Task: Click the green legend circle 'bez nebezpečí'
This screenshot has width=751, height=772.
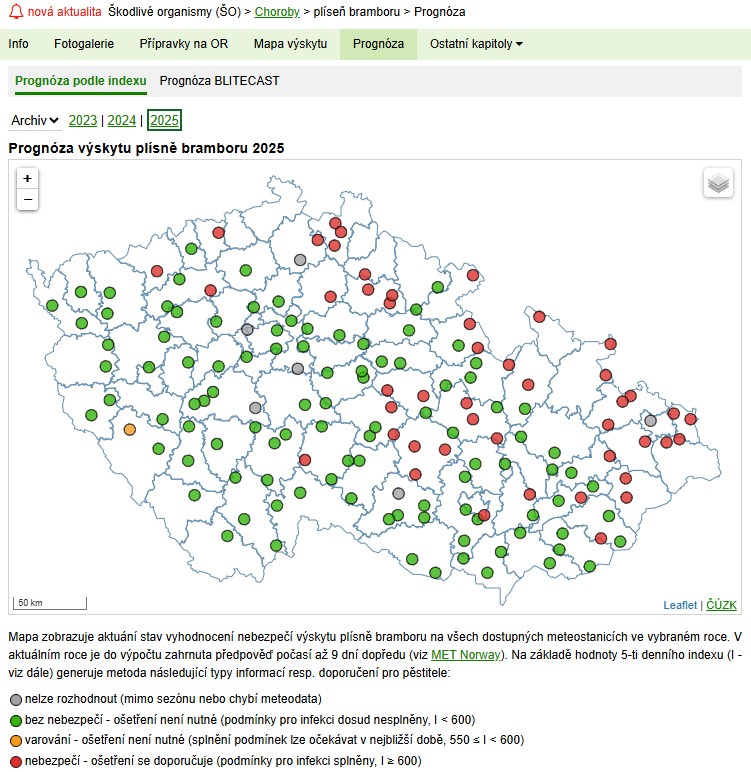Action: (16, 720)
